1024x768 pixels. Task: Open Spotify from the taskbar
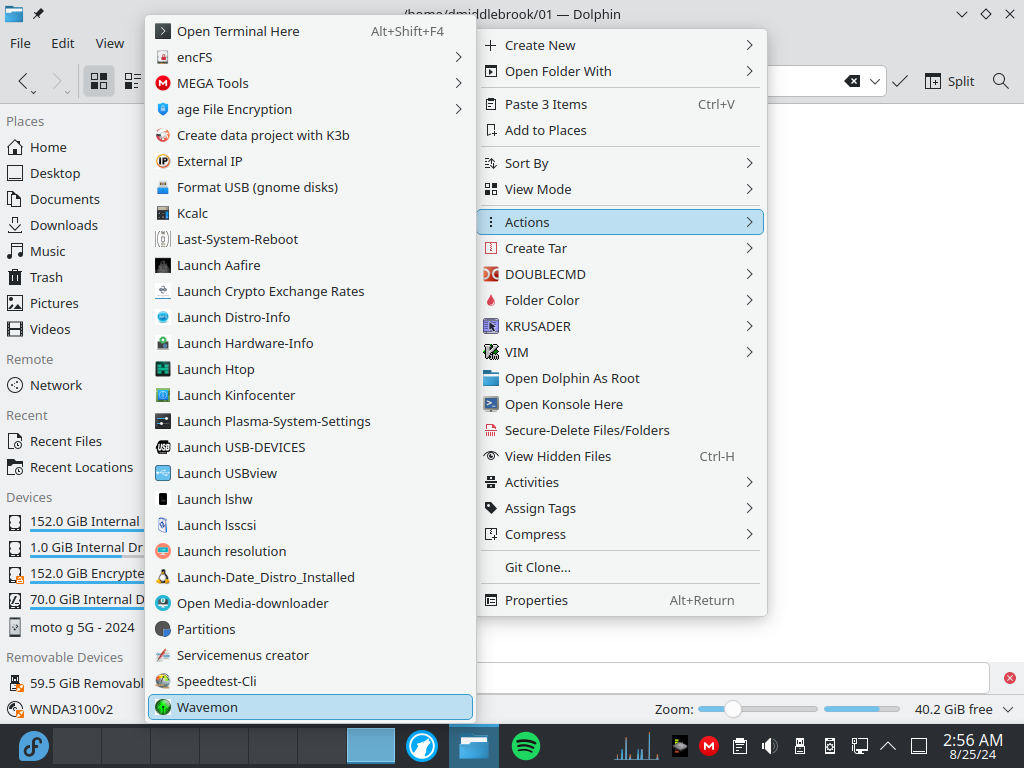point(525,746)
